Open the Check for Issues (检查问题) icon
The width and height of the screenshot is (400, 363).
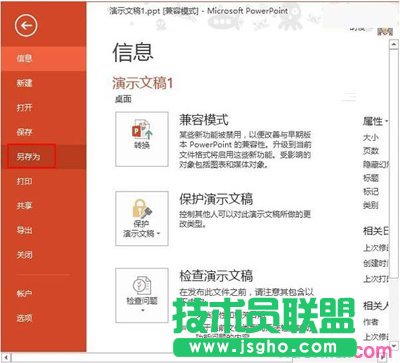pyautogui.click(x=142, y=295)
